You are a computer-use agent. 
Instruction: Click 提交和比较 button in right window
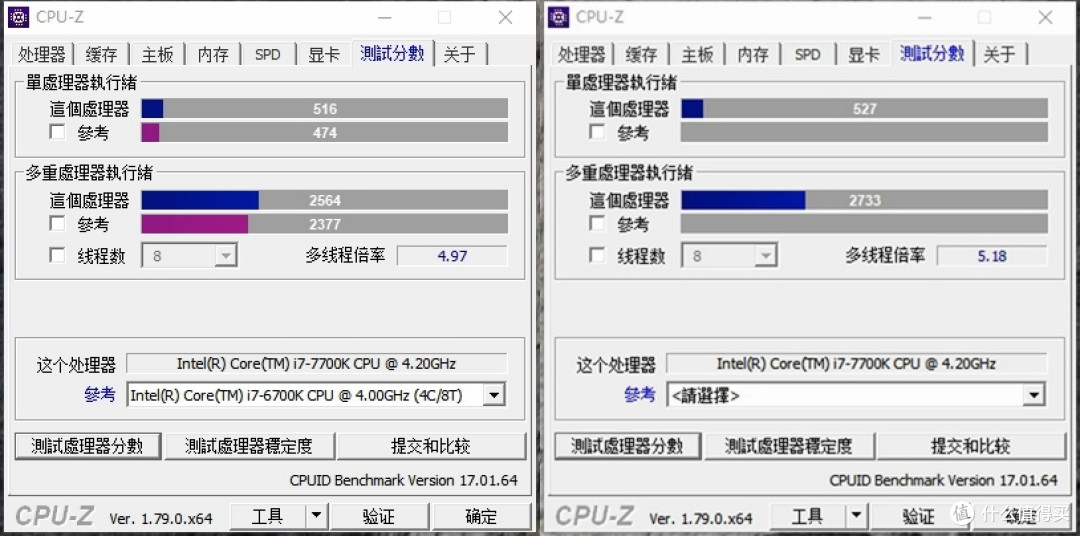point(971,446)
